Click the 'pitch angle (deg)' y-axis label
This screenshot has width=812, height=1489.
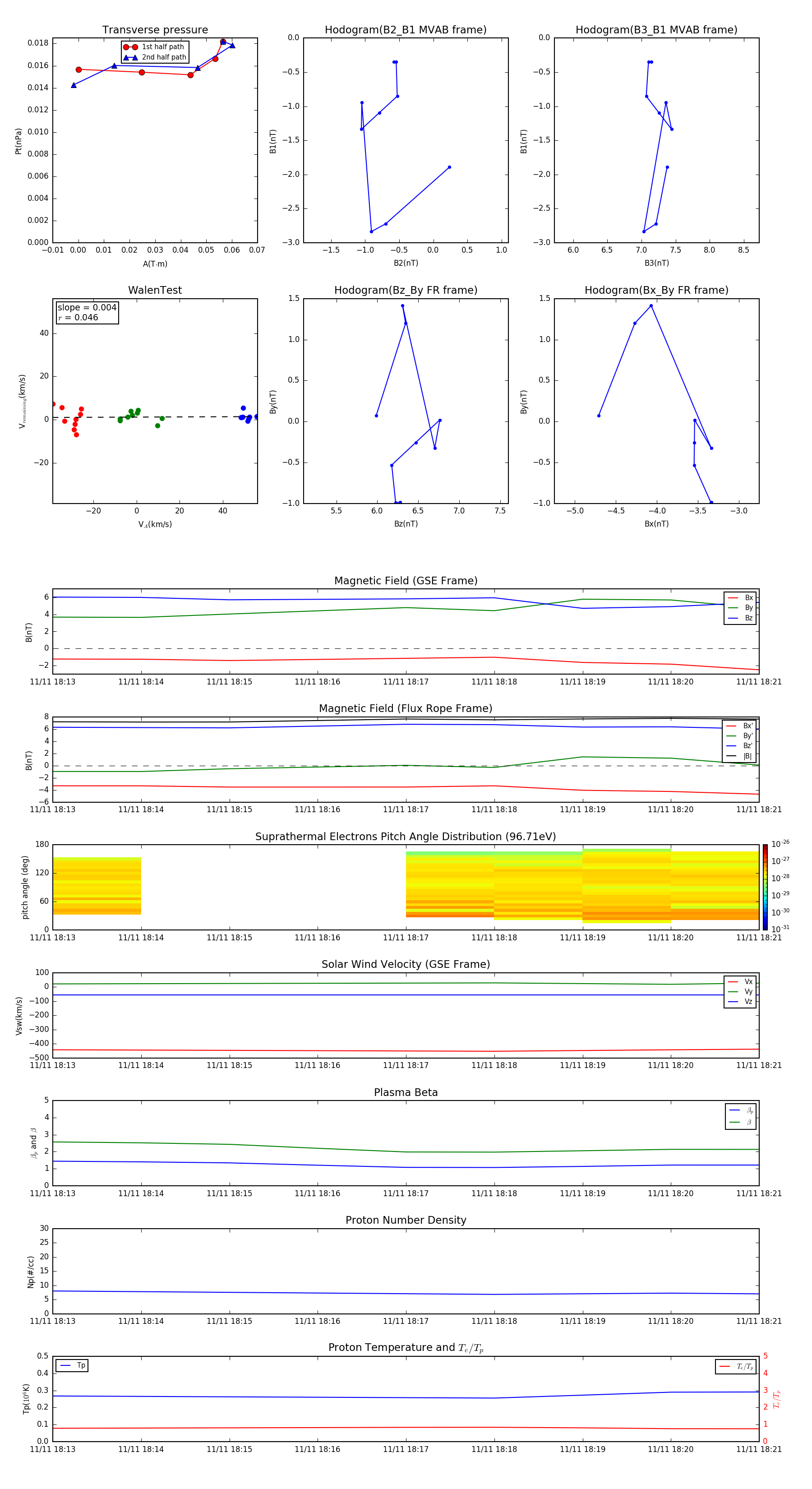click(25, 887)
